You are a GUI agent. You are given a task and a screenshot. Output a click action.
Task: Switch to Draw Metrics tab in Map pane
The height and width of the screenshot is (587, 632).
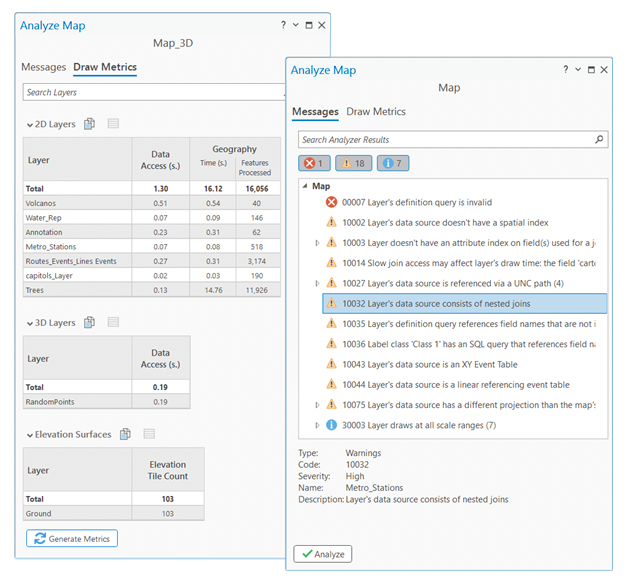pyautogui.click(x=376, y=112)
